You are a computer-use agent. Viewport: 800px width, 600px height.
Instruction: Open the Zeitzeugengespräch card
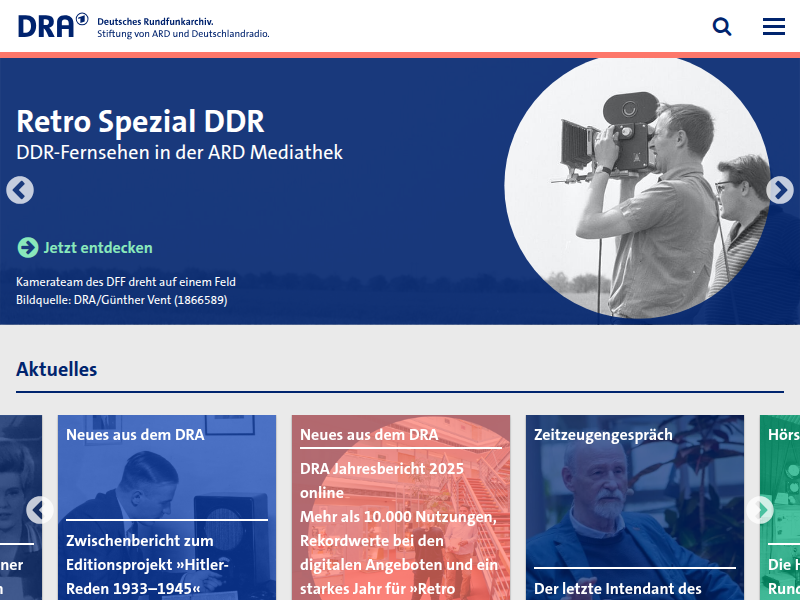(x=635, y=507)
